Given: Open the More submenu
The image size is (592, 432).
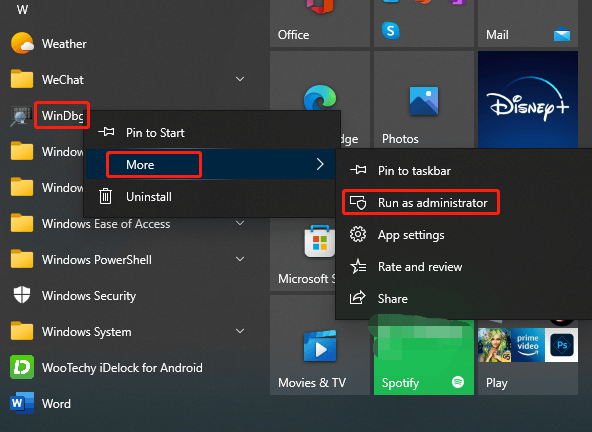Looking at the screenshot, I should tap(211, 164).
